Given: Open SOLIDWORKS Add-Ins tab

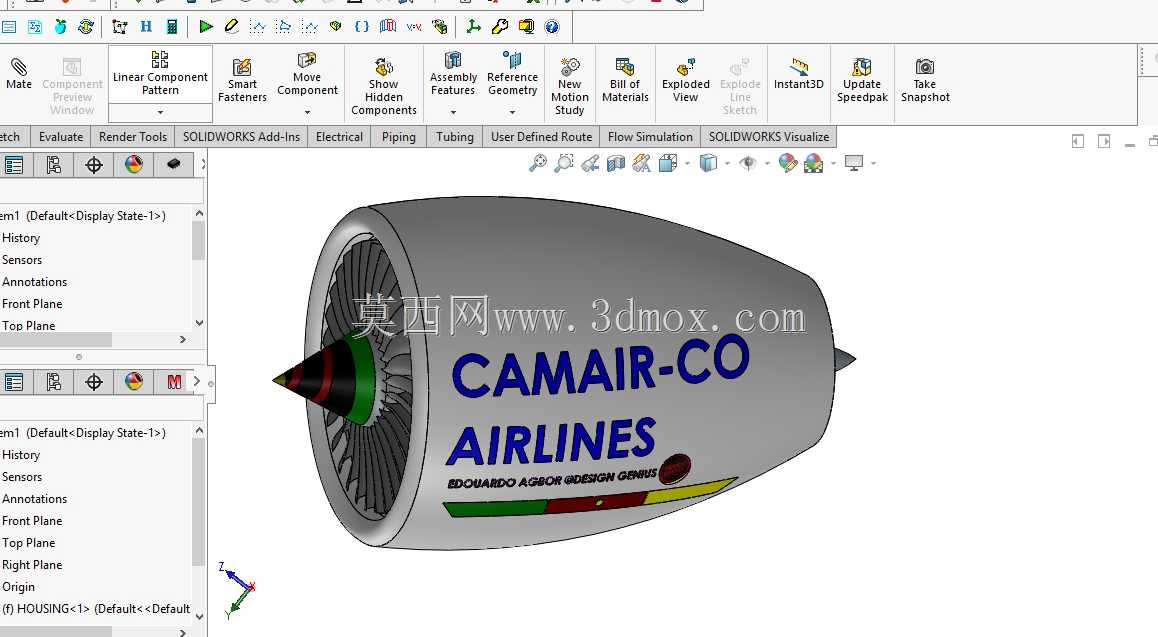Looking at the screenshot, I should (x=241, y=137).
